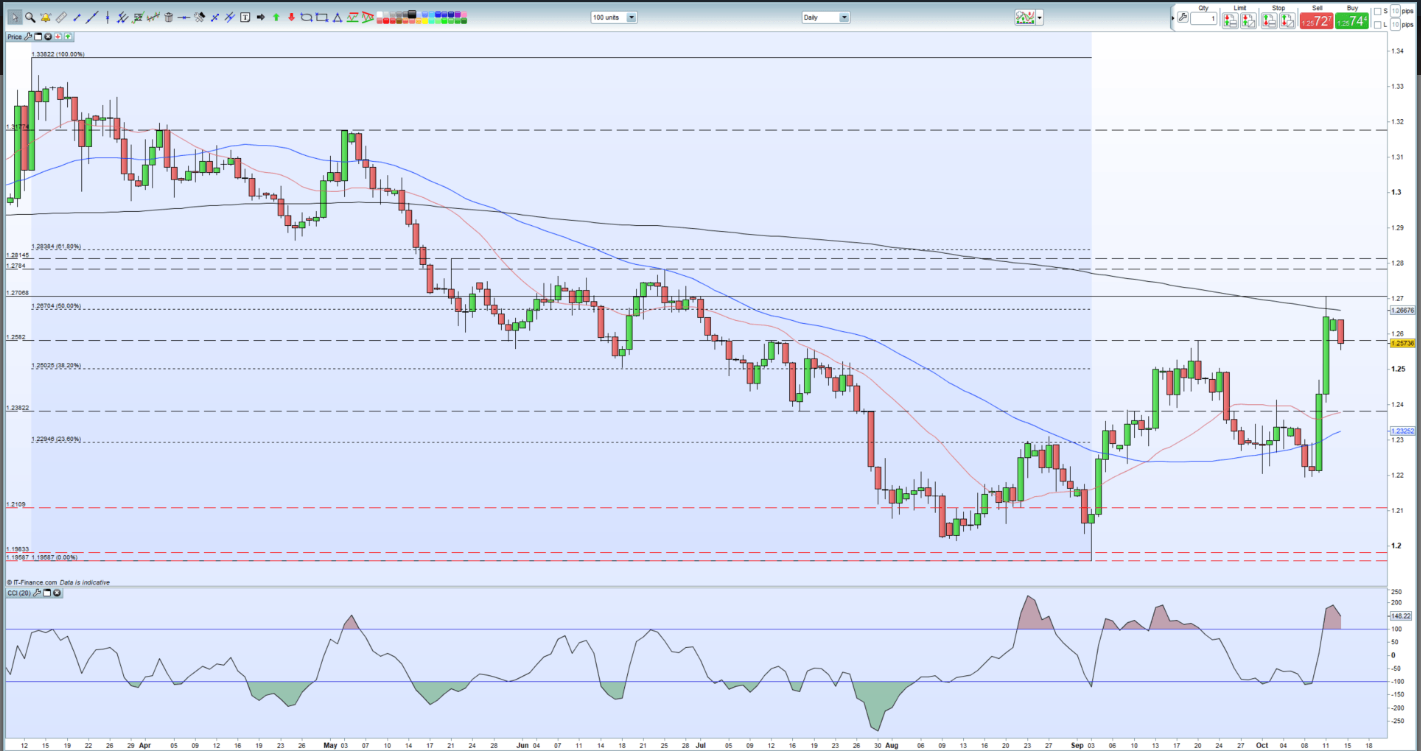Select the green up arrow marker
Image resolution: width=1421 pixels, height=751 pixels.
276,17
